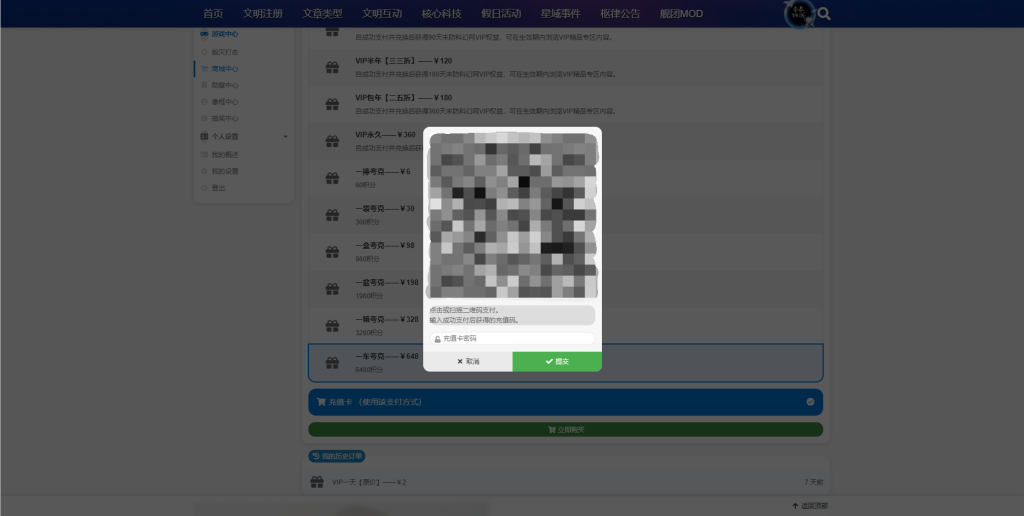Click the power icon next to 登出

click(204, 188)
